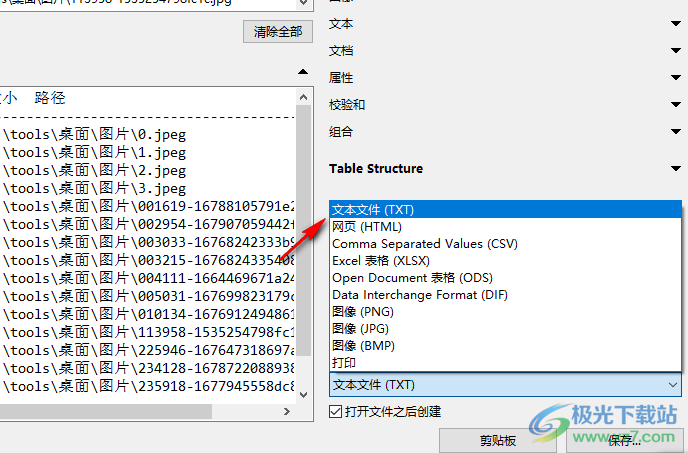The width and height of the screenshot is (688, 453).
Task: Click the row \tools\桌面\图片\0.jpeg
Action: click(x=94, y=134)
